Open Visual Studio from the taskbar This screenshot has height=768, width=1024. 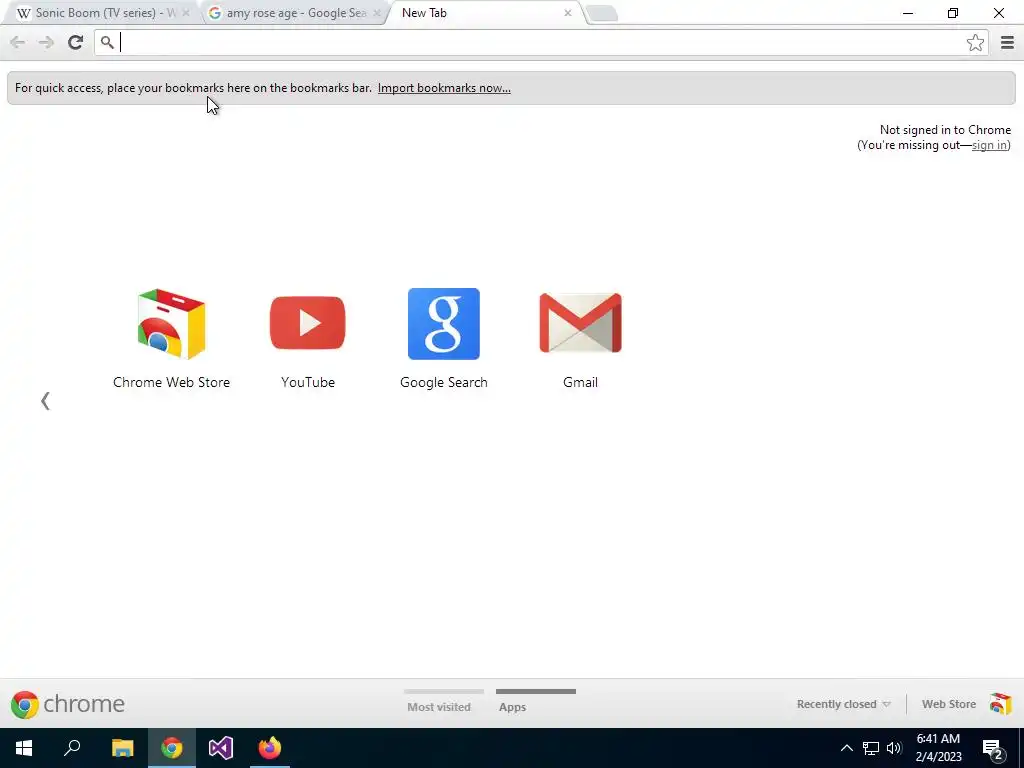coord(221,748)
